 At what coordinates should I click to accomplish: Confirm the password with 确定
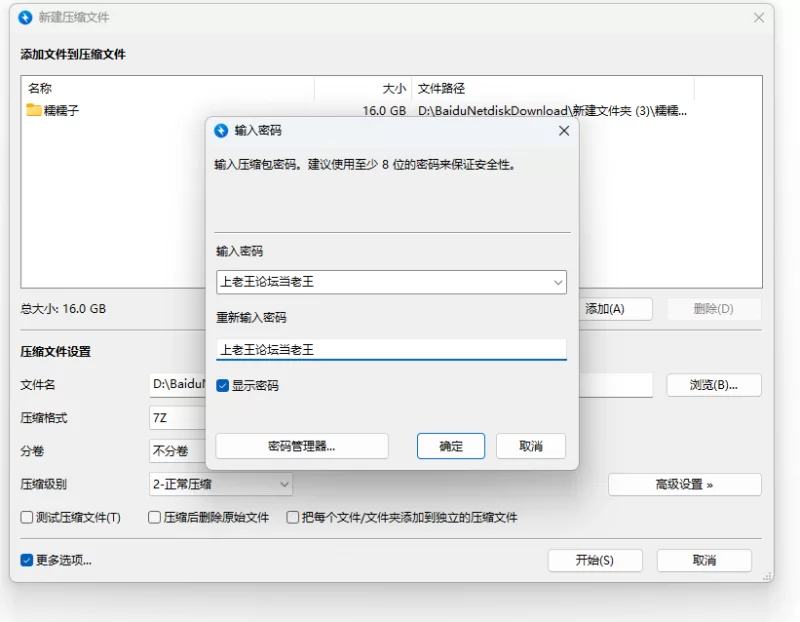(450, 446)
